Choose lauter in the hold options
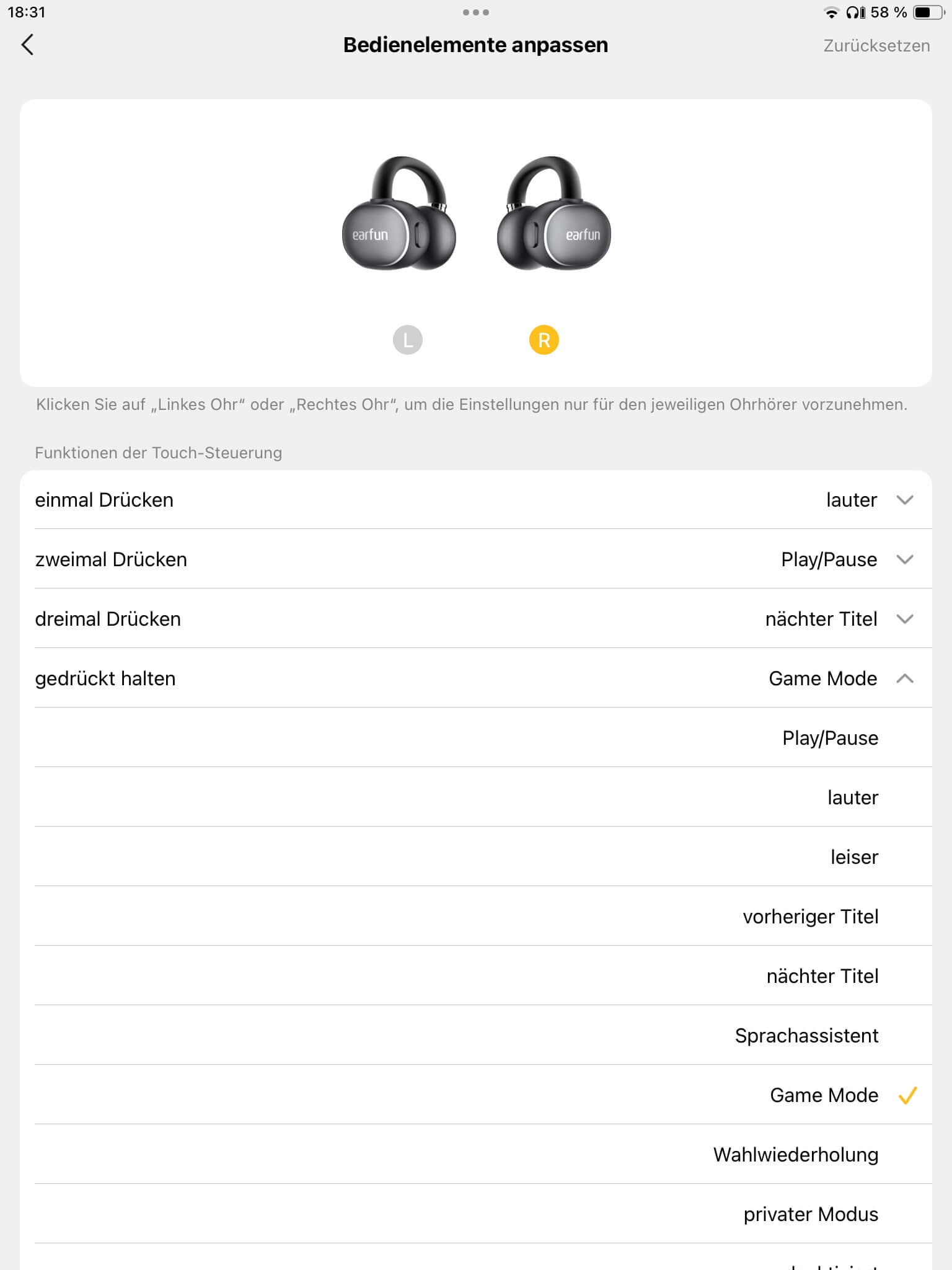The width and height of the screenshot is (952, 1270). click(853, 797)
